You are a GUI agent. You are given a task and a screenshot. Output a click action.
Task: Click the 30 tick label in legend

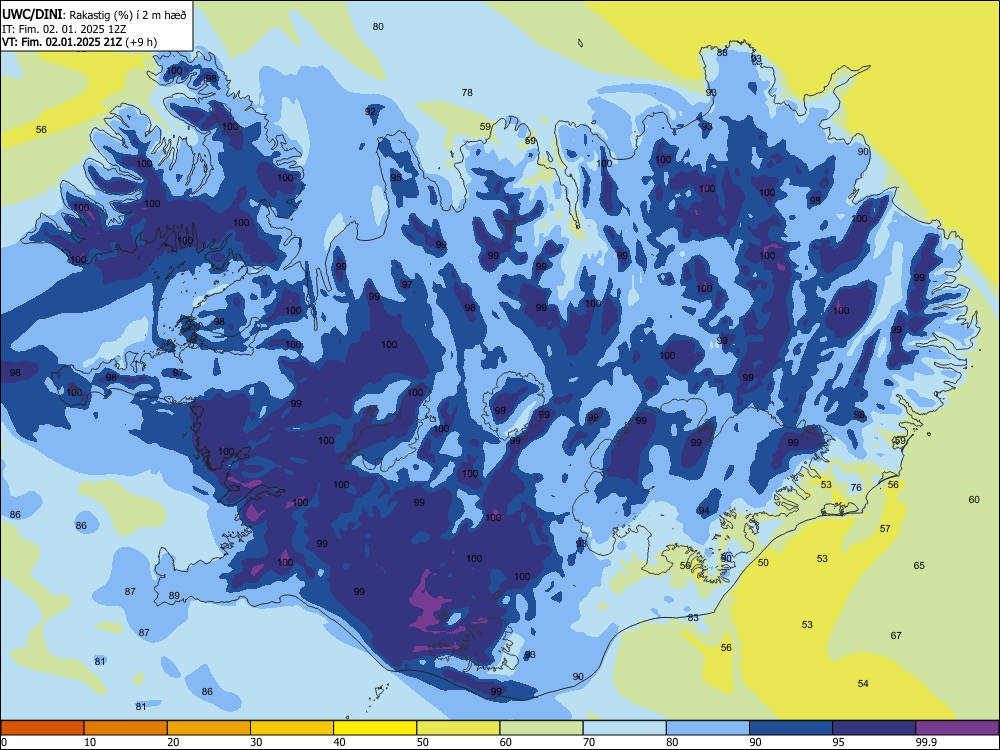click(x=256, y=742)
